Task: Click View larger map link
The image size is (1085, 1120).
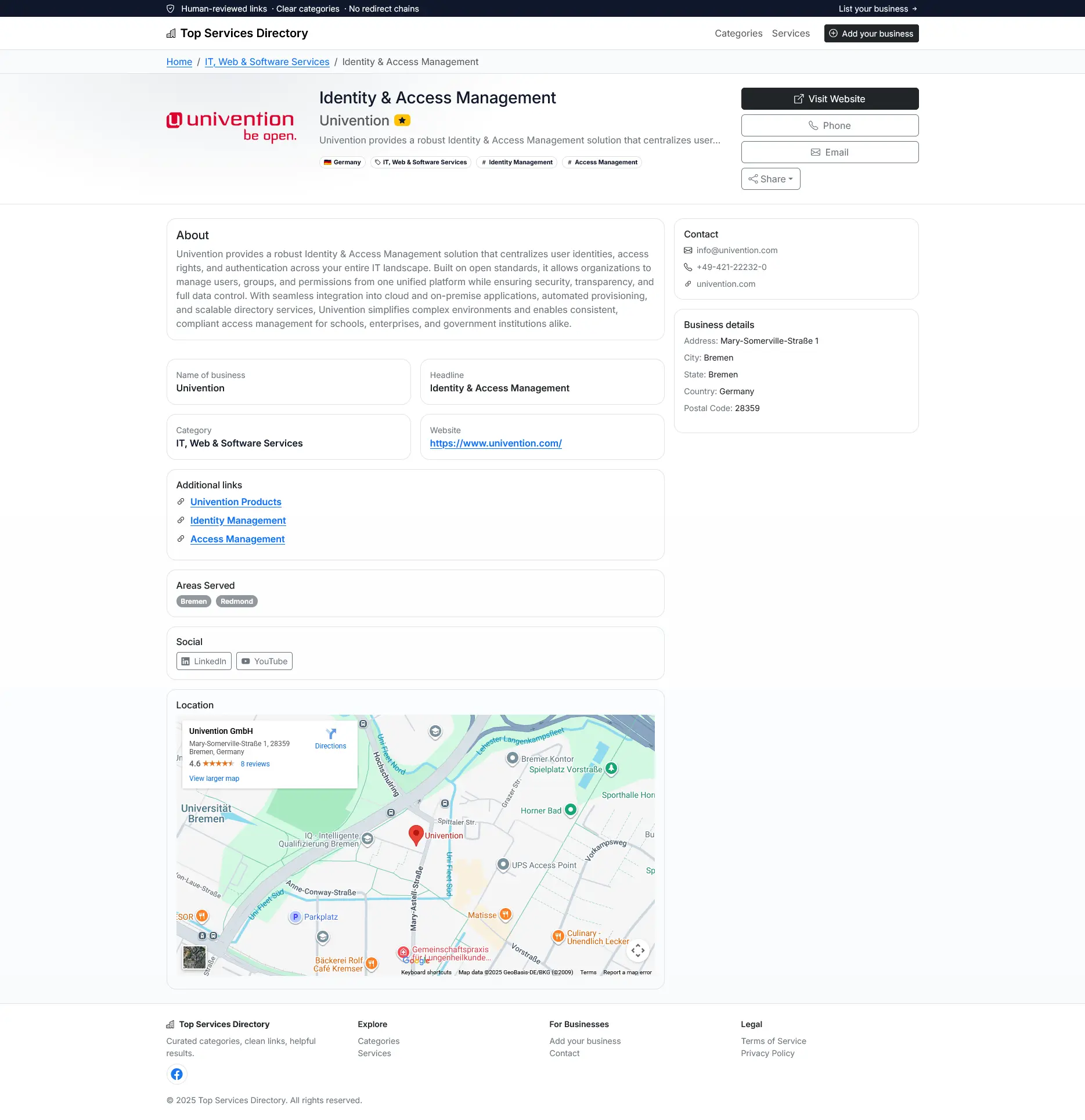Action: click(x=214, y=779)
